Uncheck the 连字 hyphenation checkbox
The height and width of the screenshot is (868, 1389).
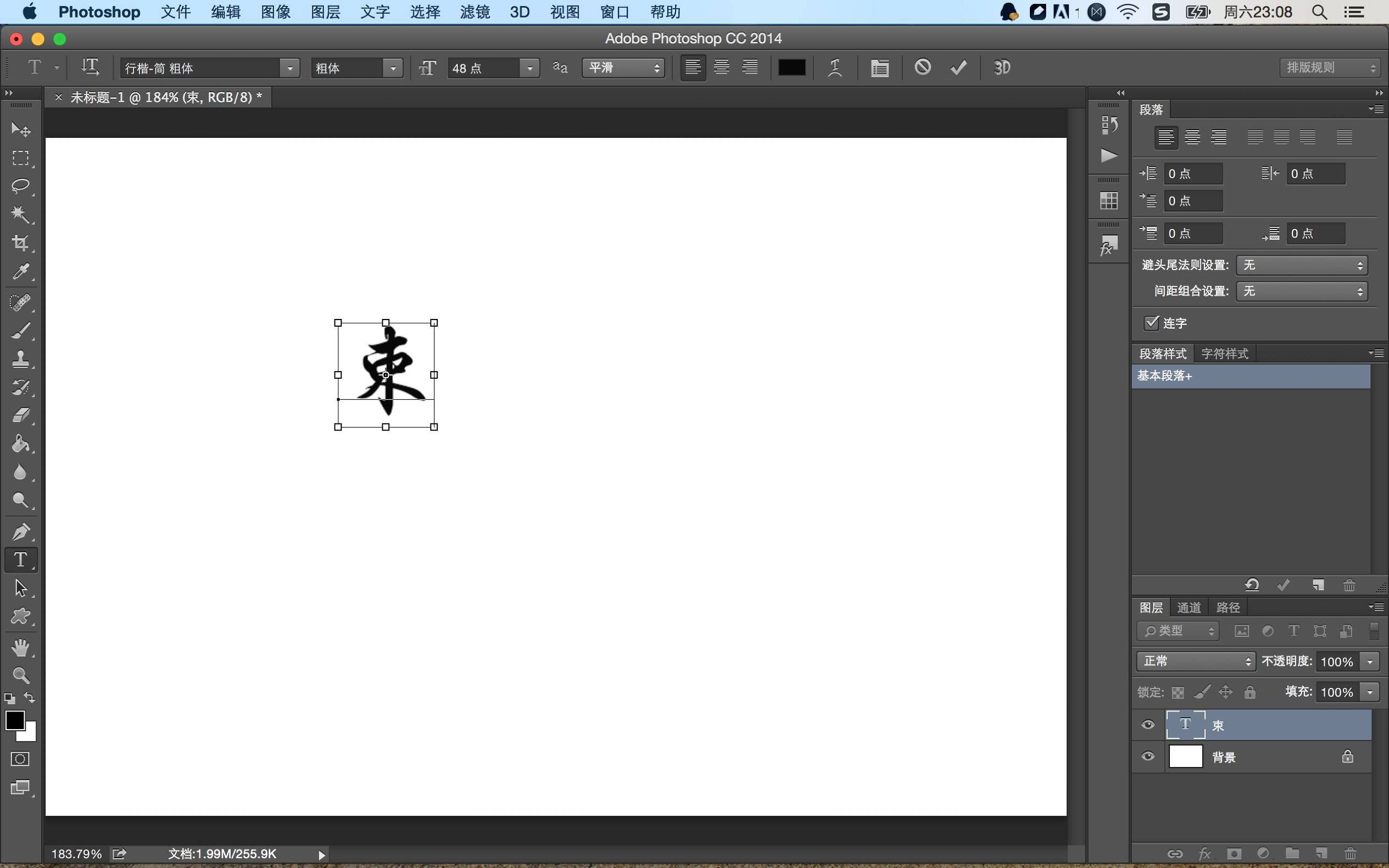coord(1151,323)
